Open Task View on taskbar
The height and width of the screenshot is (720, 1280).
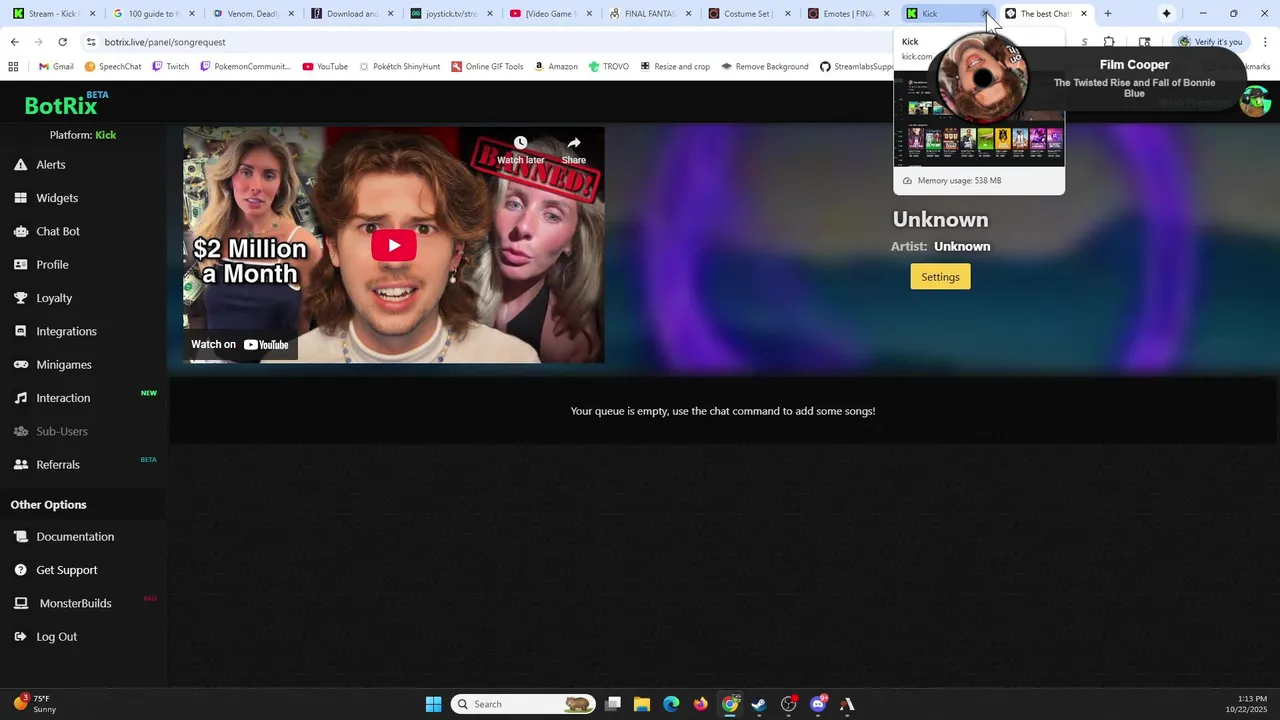(613, 704)
